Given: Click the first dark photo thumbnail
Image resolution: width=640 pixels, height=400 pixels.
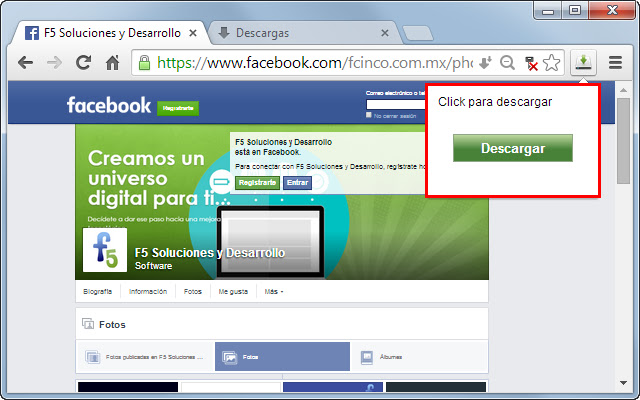Looking at the screenshot, I should click(128, 387).
